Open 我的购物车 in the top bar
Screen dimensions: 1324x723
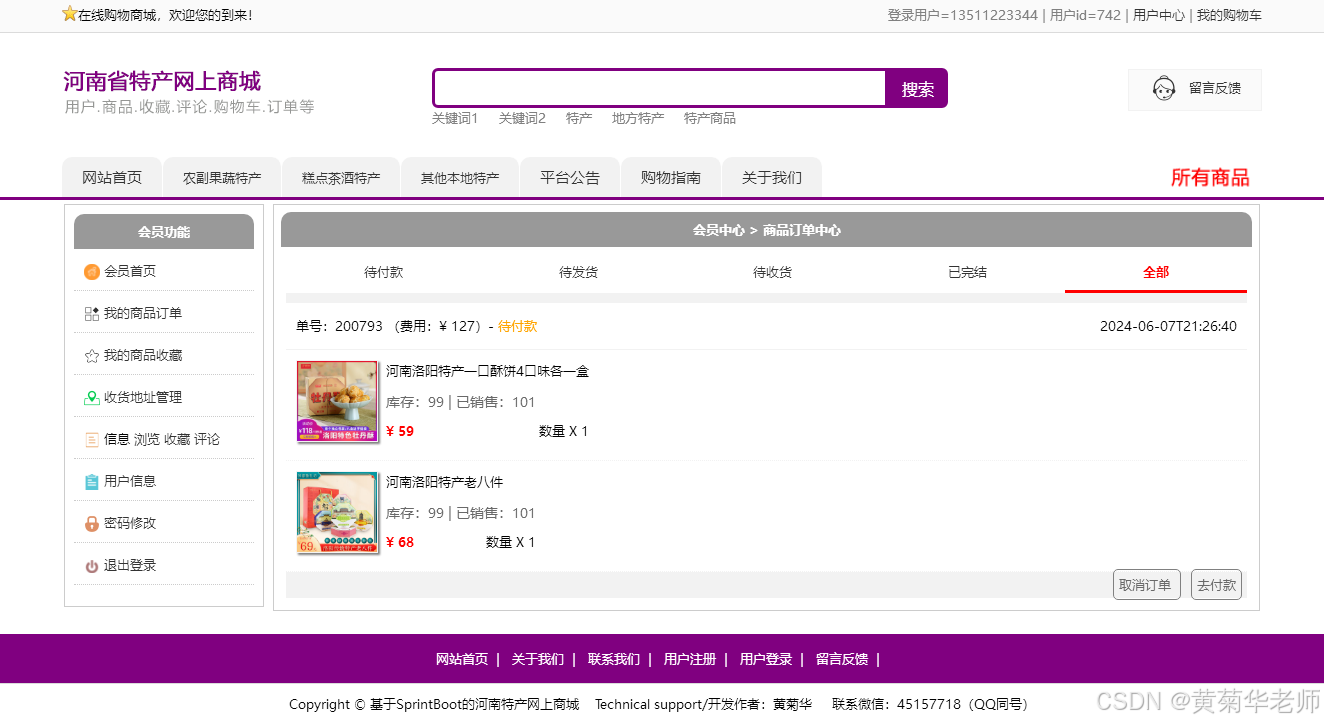point(1229,15)
